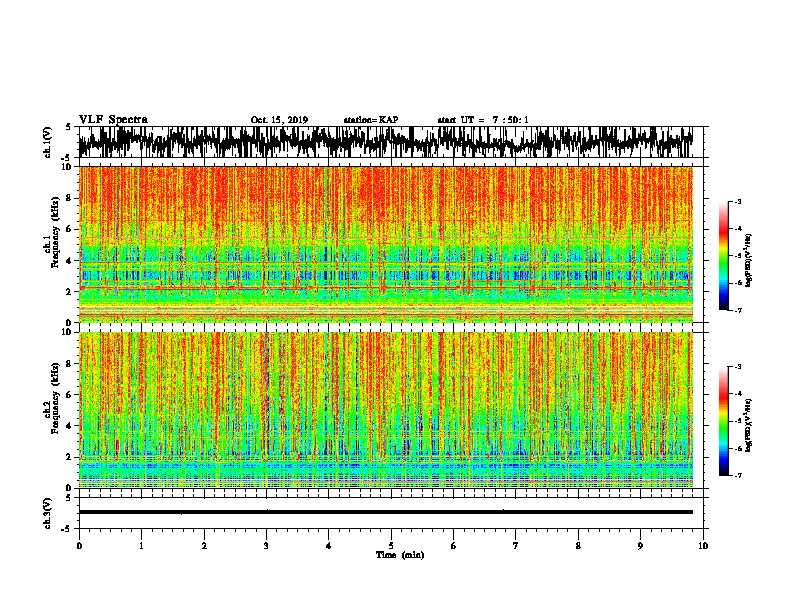Viewport: 792px width, 612px height.
Task: Click time axis tick label "3"
Action: [x=266, y=546]
